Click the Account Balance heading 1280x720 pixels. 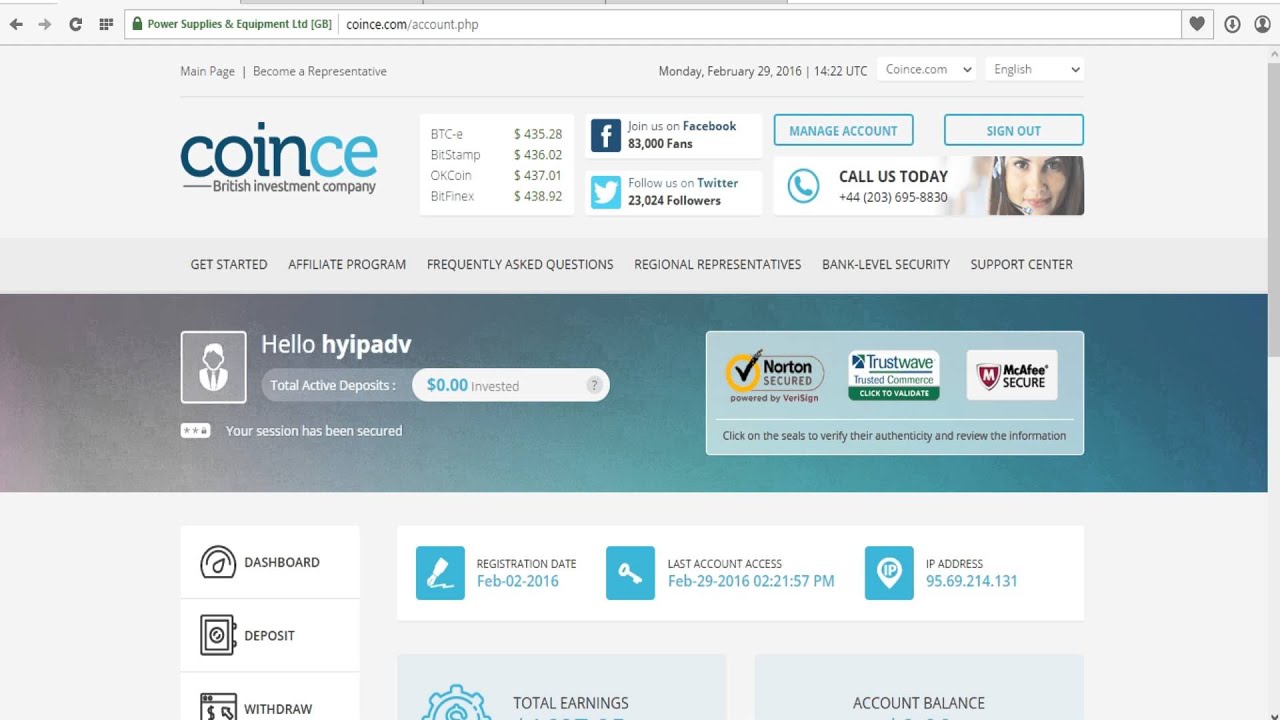[919, 703]
